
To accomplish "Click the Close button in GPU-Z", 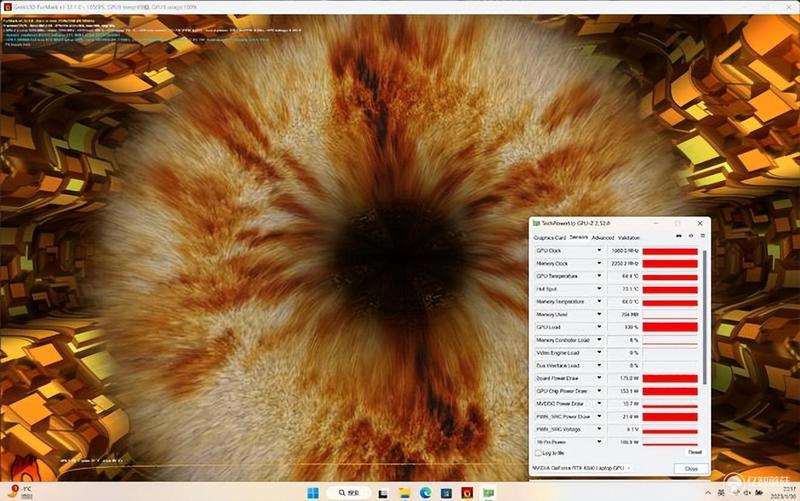I will tap(691, 468).
